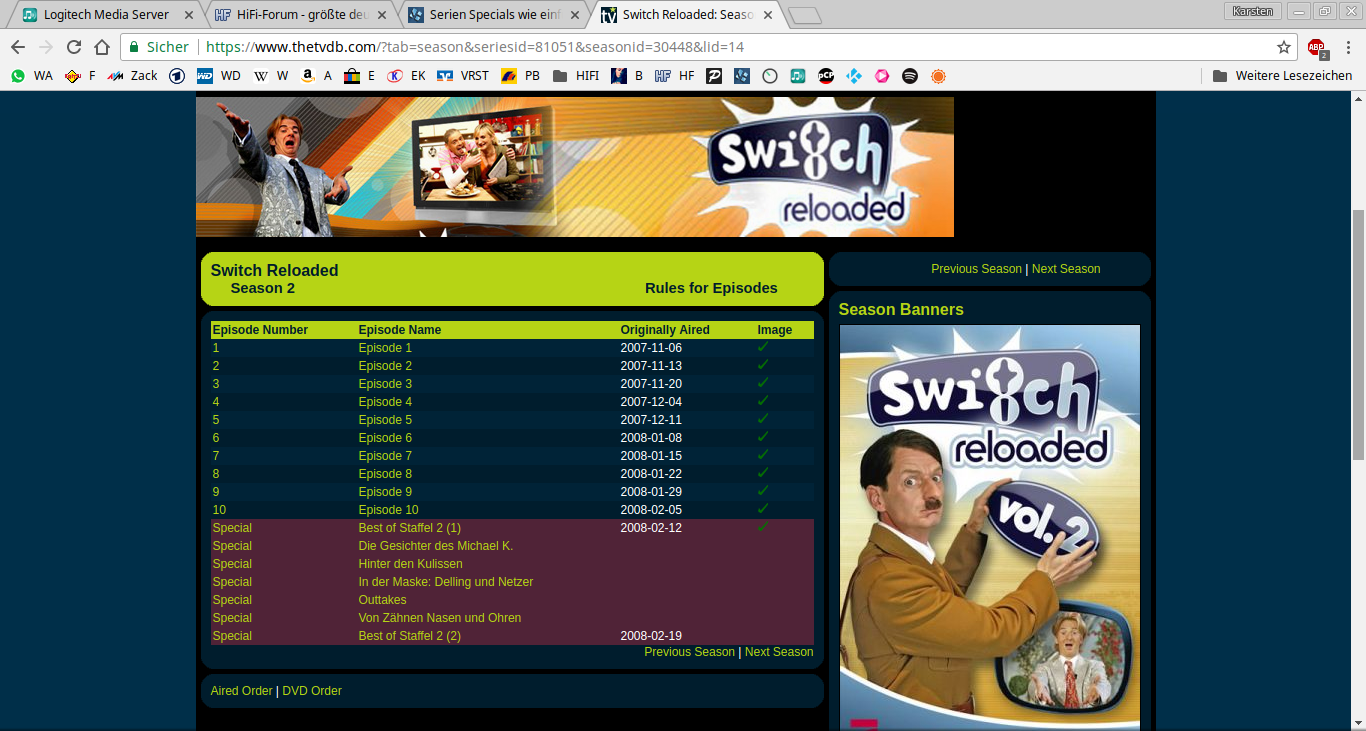Click Next Season link above banners

[x=1066, y=269]
